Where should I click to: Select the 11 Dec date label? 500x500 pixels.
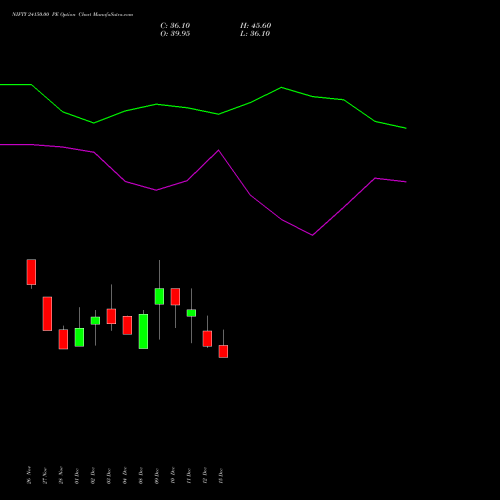click(x=189, y=476)
